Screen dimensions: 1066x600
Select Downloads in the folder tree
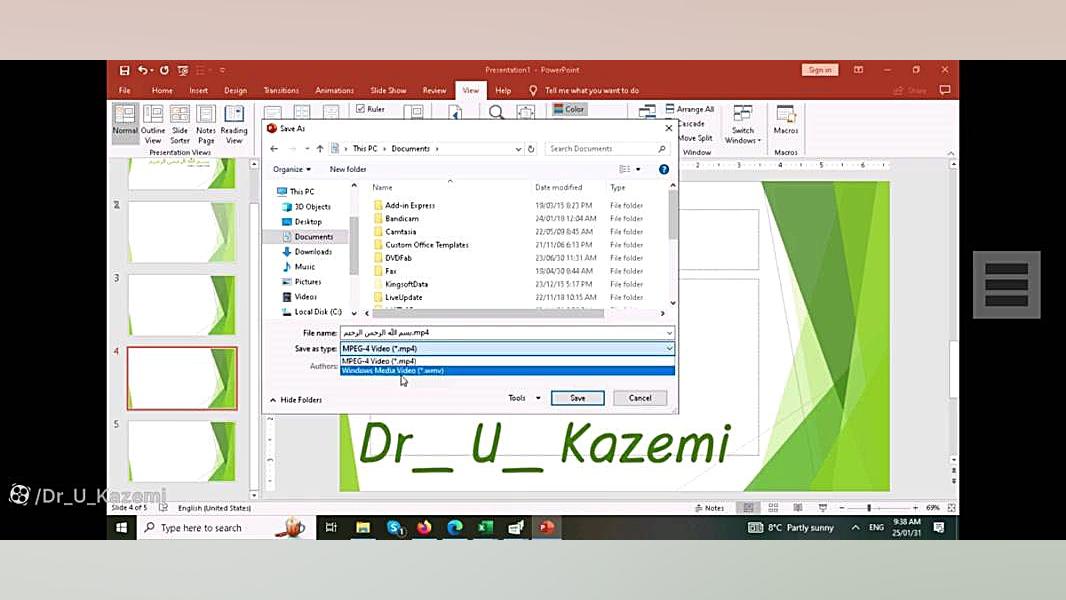(313, 252)
